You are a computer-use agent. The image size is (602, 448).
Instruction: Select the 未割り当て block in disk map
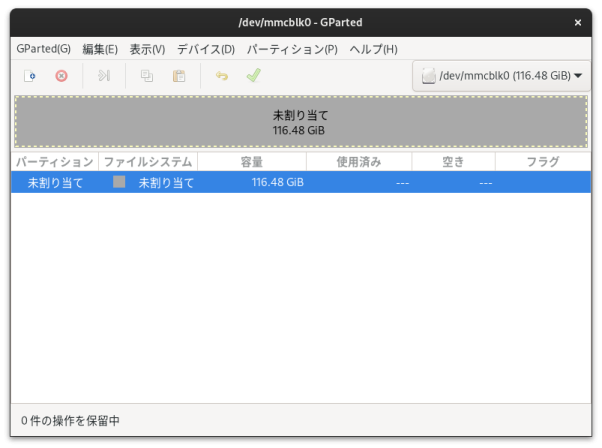click(x=301, y=122)
